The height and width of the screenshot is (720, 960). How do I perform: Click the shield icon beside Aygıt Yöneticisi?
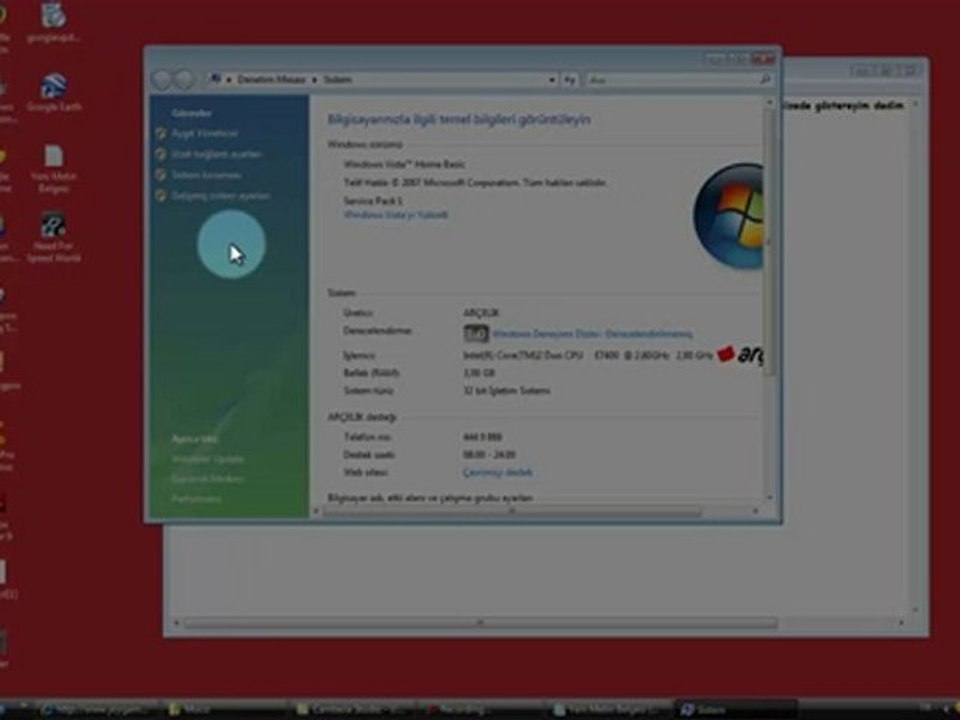point(161,133)
